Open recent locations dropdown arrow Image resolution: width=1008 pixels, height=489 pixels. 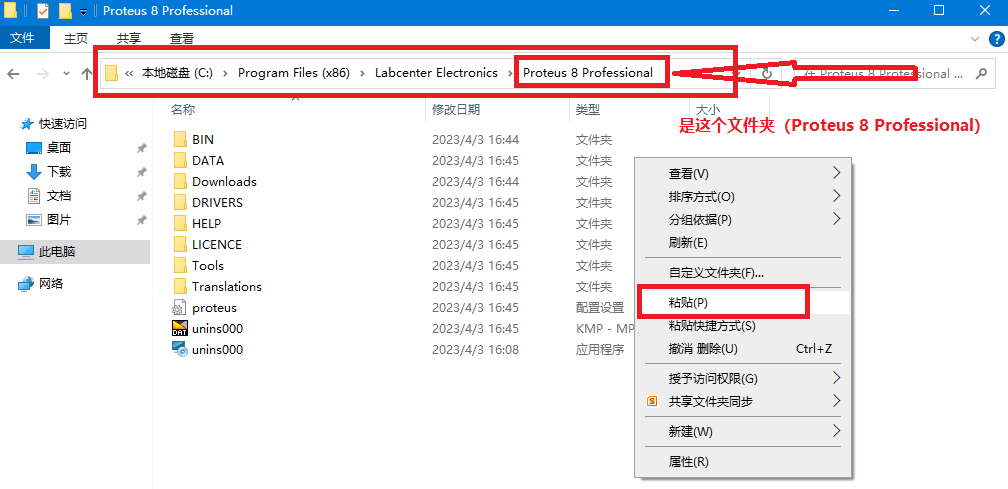pyautogui.click(x=66, y=74)
